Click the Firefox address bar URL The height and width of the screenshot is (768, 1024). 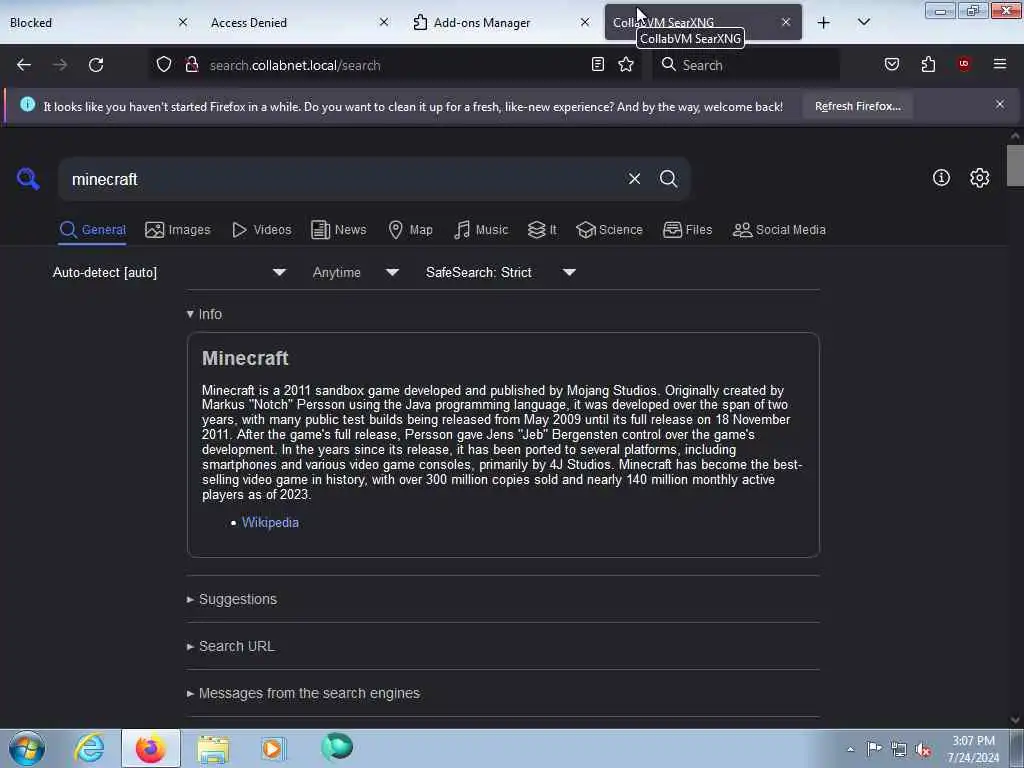tap(295, 65)
